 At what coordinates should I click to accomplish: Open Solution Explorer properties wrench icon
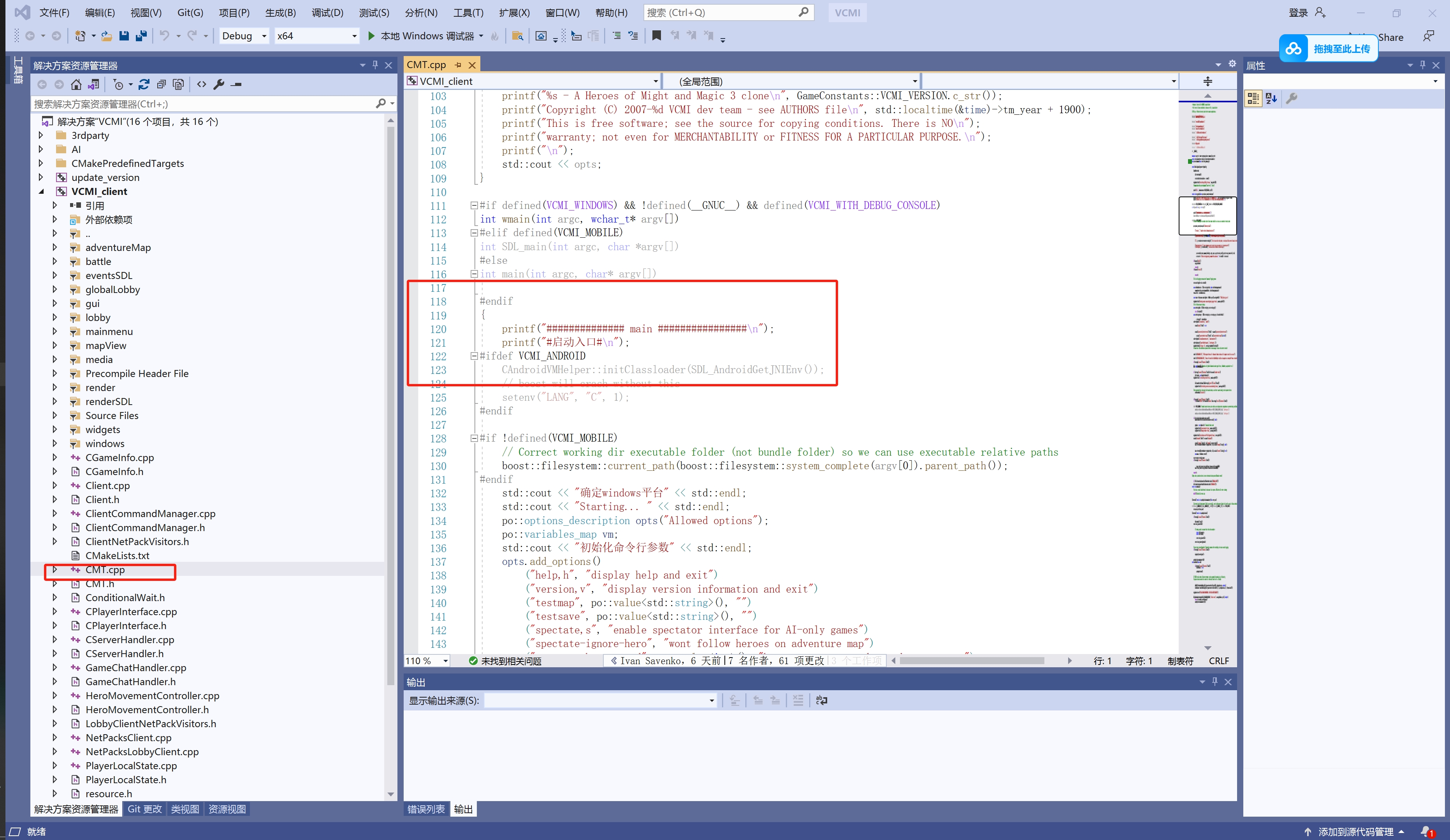219,84
